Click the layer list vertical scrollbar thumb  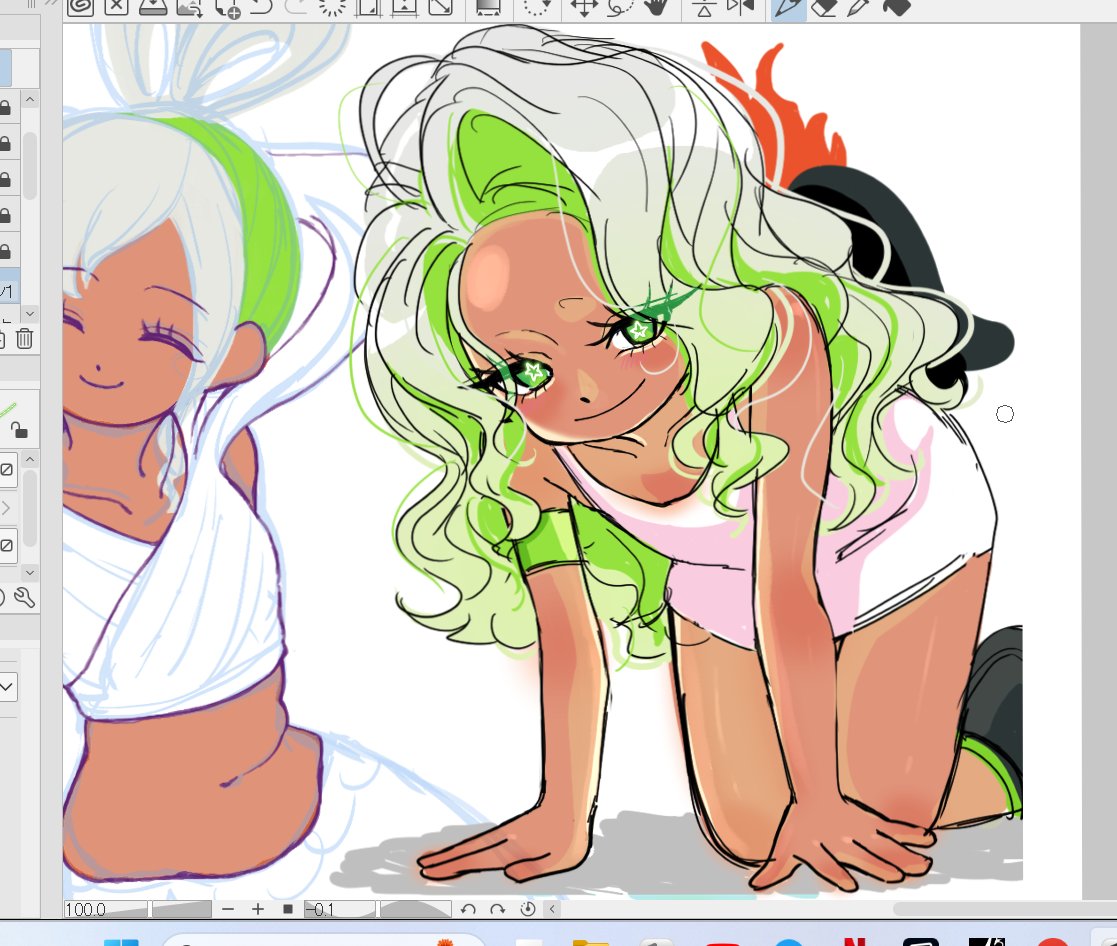[x=30, y=165]
